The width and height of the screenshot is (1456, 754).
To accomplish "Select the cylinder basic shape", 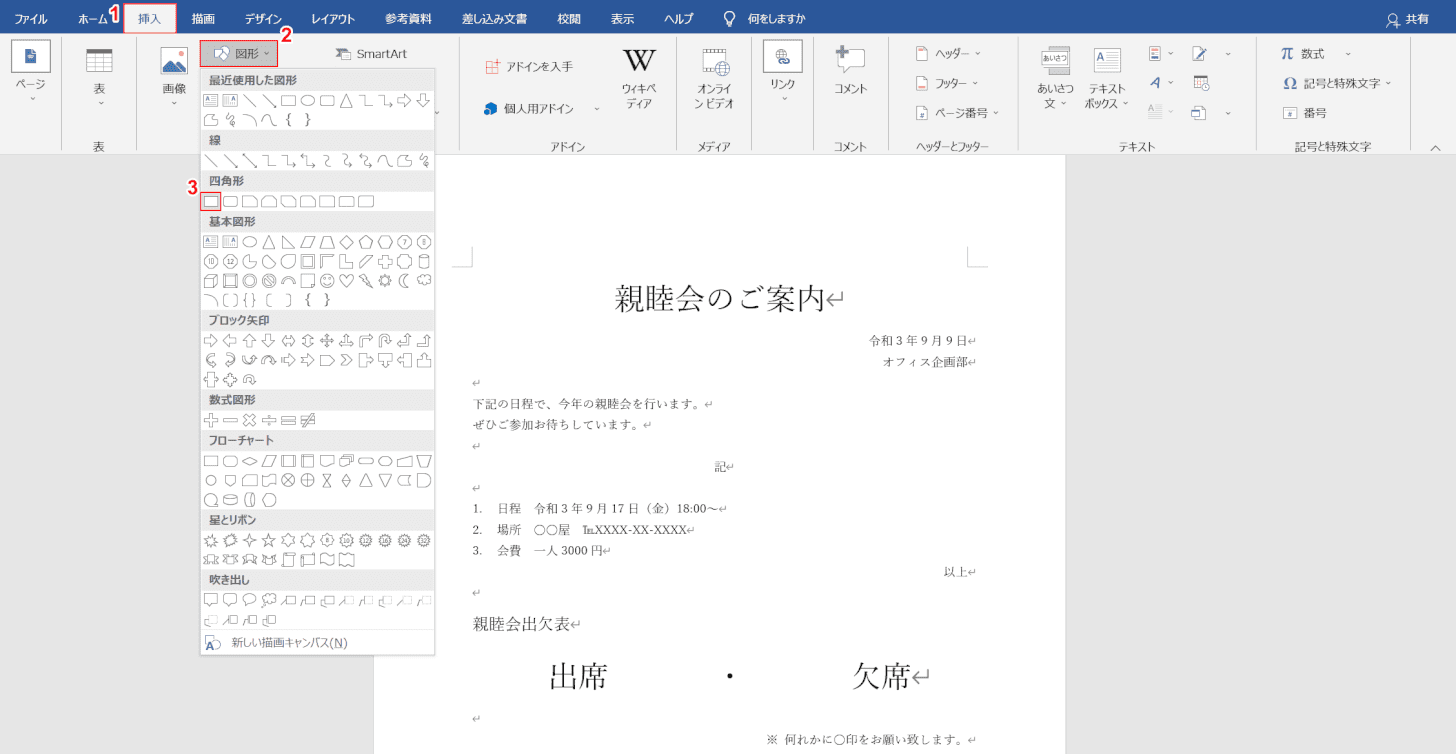I will (424, 261).
